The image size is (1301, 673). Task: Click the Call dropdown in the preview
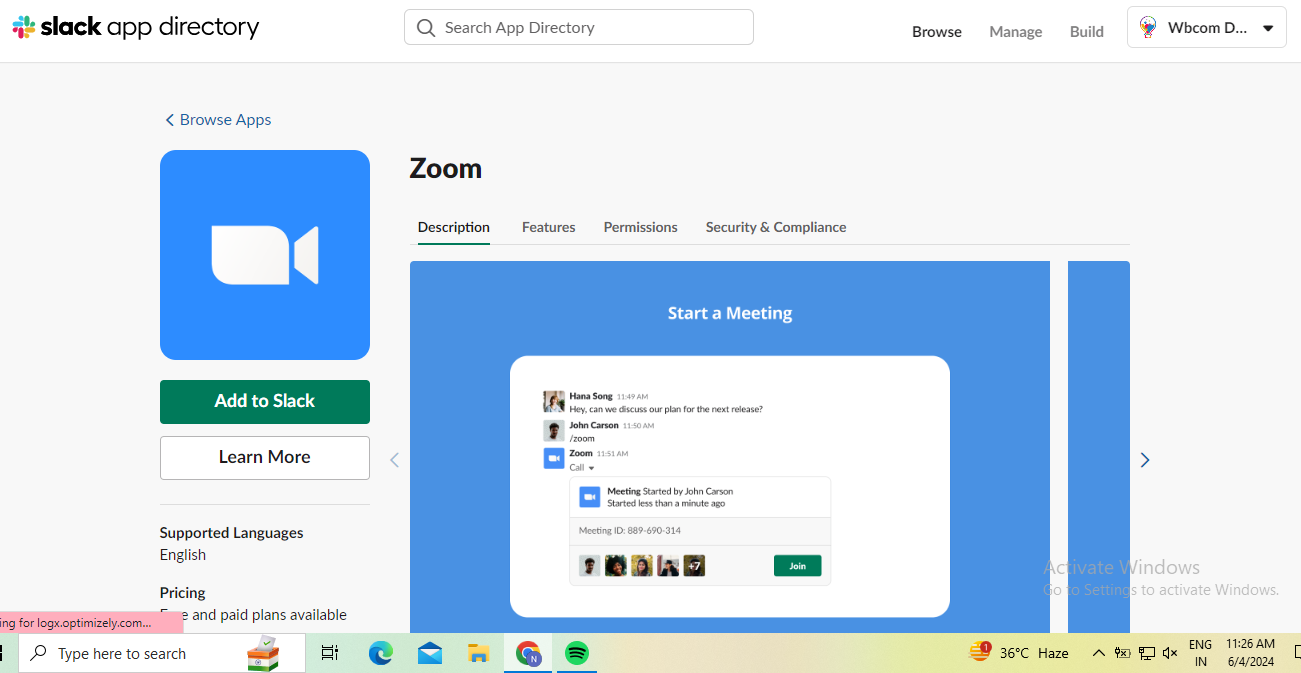click(x=582, y=467)
